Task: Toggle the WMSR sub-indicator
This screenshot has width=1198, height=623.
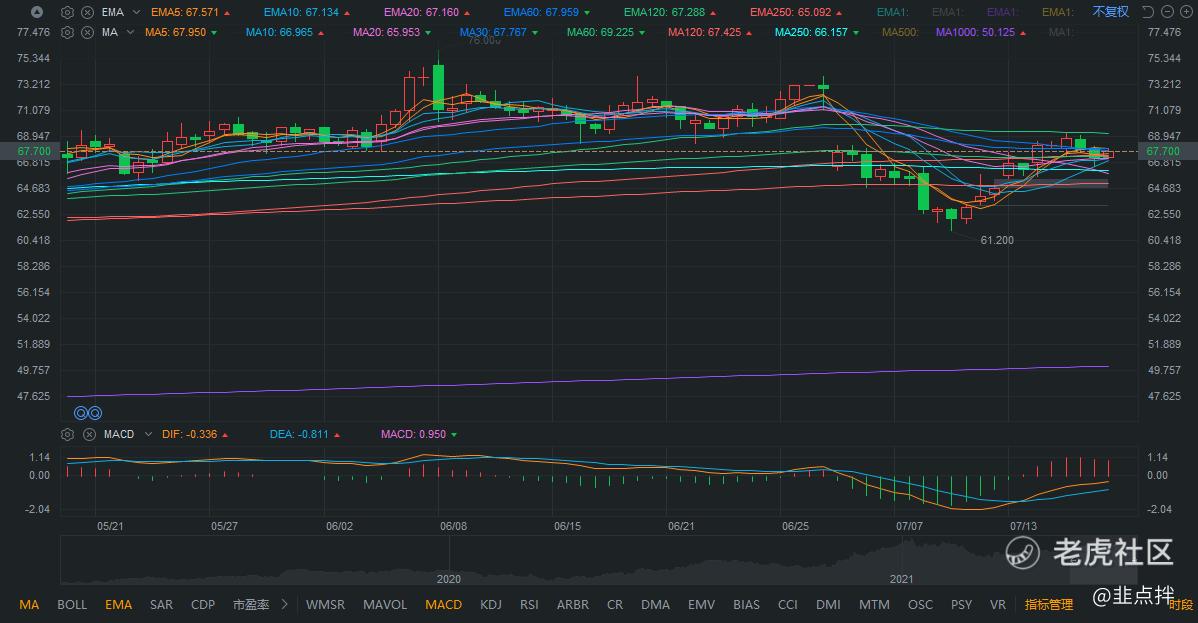Action: point(325,605)
